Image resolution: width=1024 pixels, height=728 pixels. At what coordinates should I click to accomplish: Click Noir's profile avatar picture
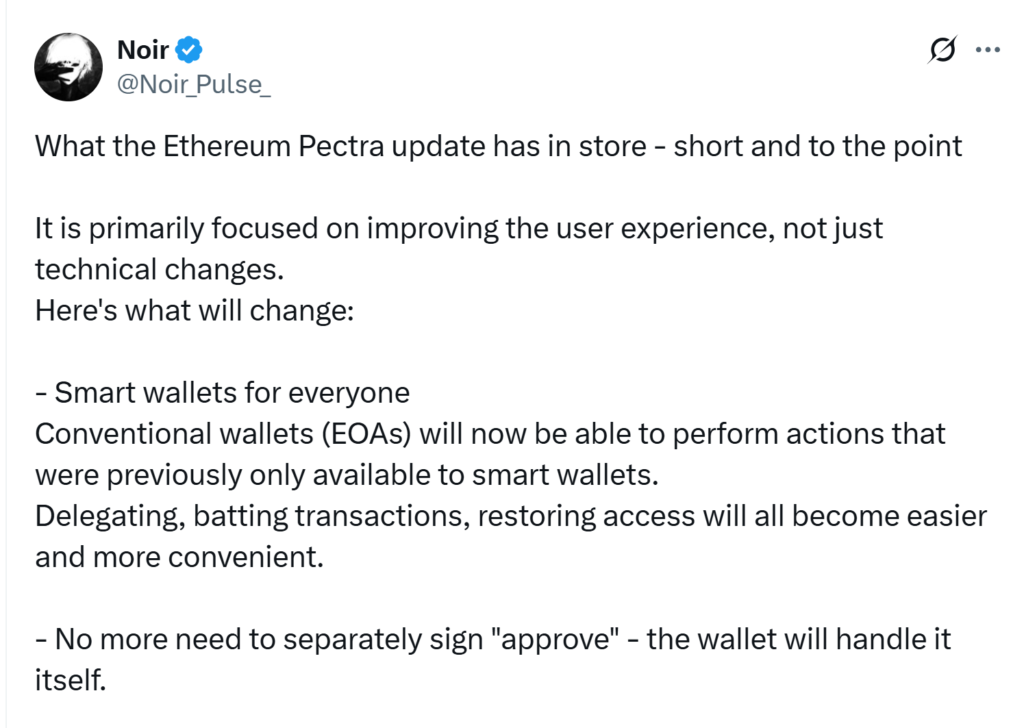(x=68, y=66)
